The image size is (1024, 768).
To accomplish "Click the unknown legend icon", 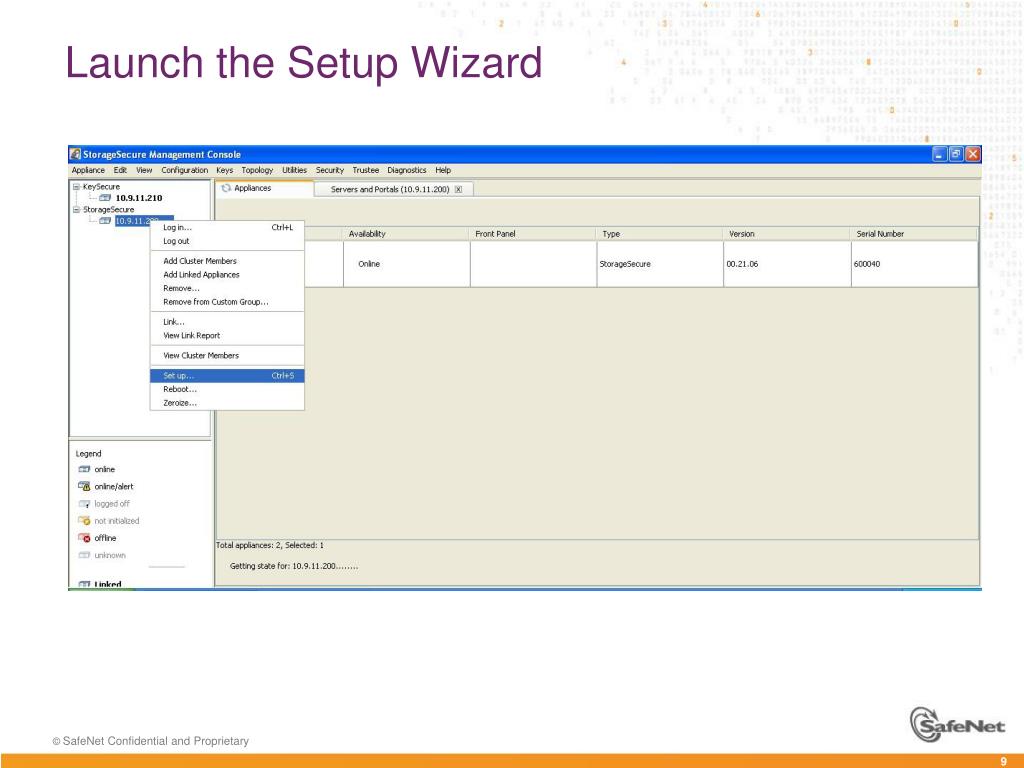I will click(84, 556).
